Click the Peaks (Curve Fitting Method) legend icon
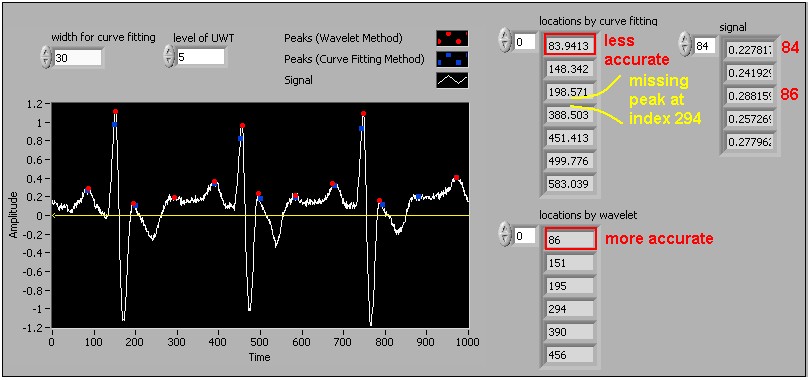The width and height of the screenshot is (808, 380). pyautogui.click(x=452, y=59)
